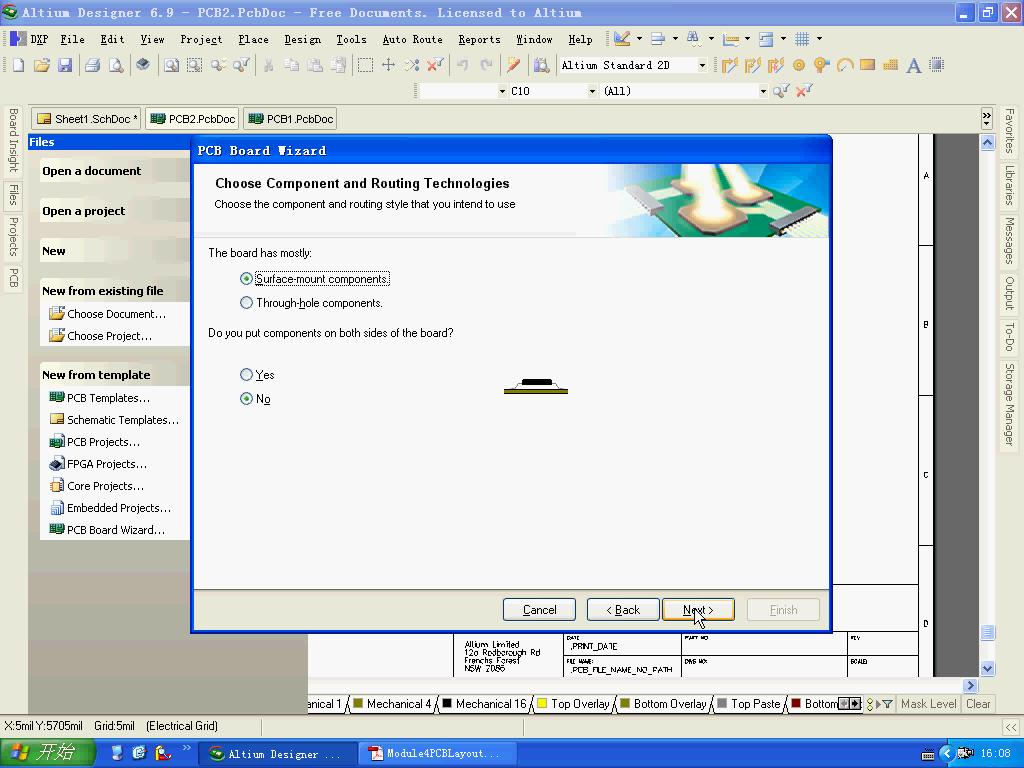The image size is (1024, 768).
Task: Click the Next button in wizard
Action: pos(698,610)
